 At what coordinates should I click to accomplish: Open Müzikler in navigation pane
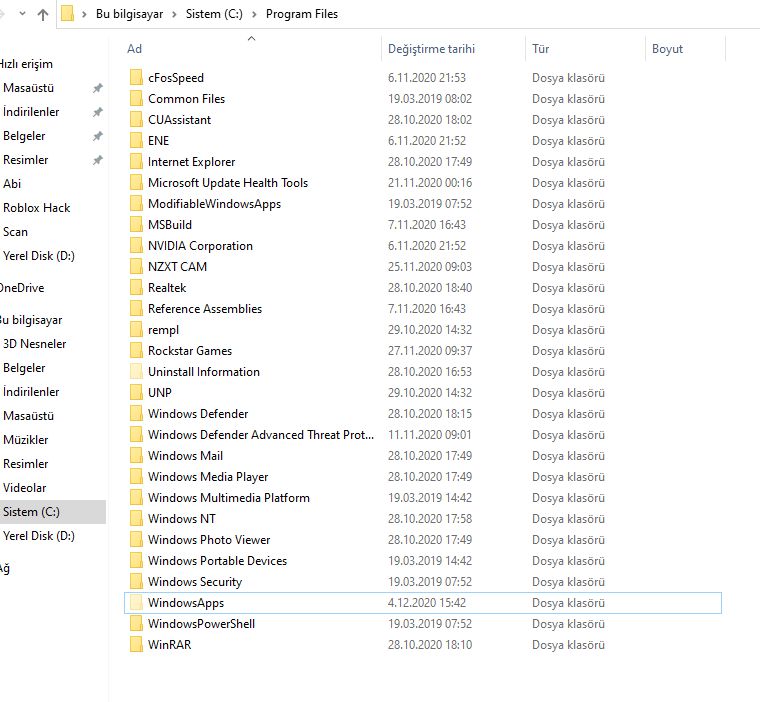click(x=26, y=440)
